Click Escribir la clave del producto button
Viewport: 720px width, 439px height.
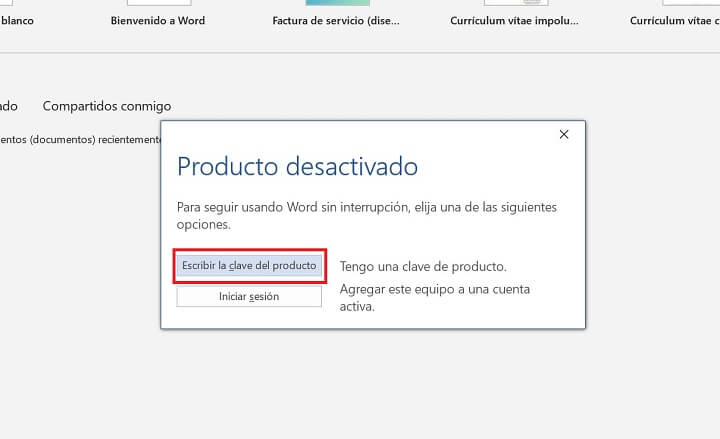[x=249, y=266]
